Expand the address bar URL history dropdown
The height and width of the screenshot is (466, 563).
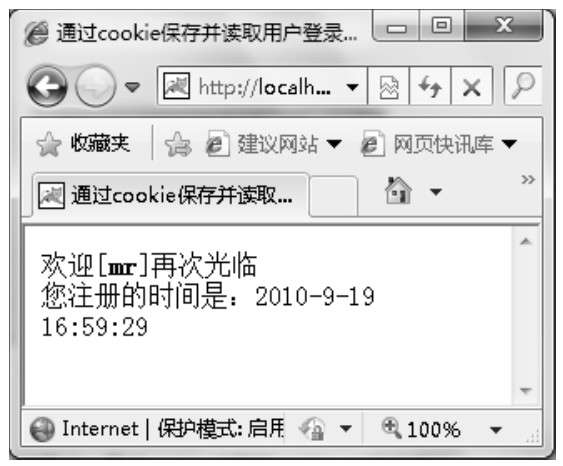pyautogui.click(x=352, y=87)
